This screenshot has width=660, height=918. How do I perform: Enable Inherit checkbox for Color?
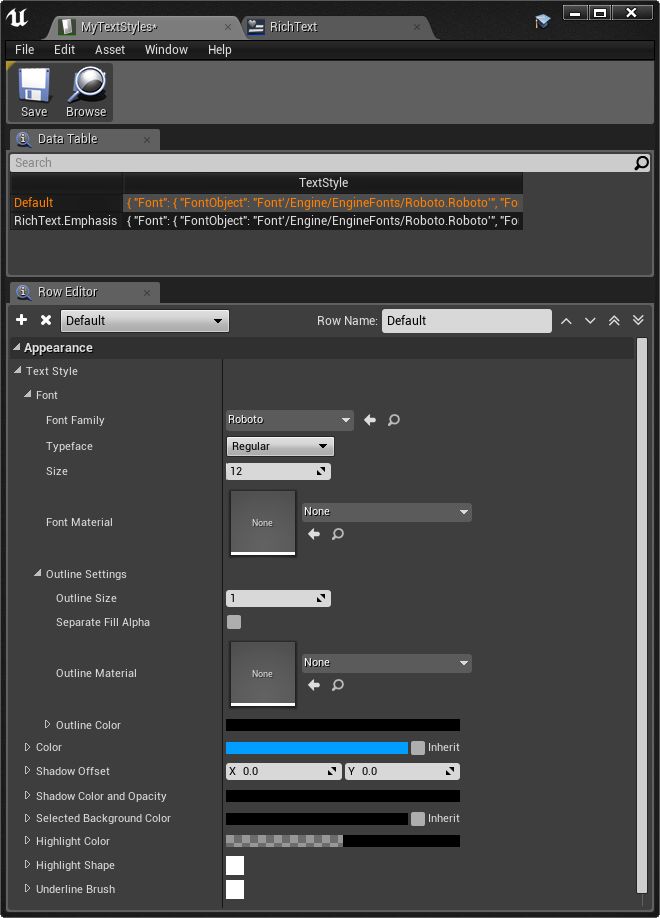(418, 747)
